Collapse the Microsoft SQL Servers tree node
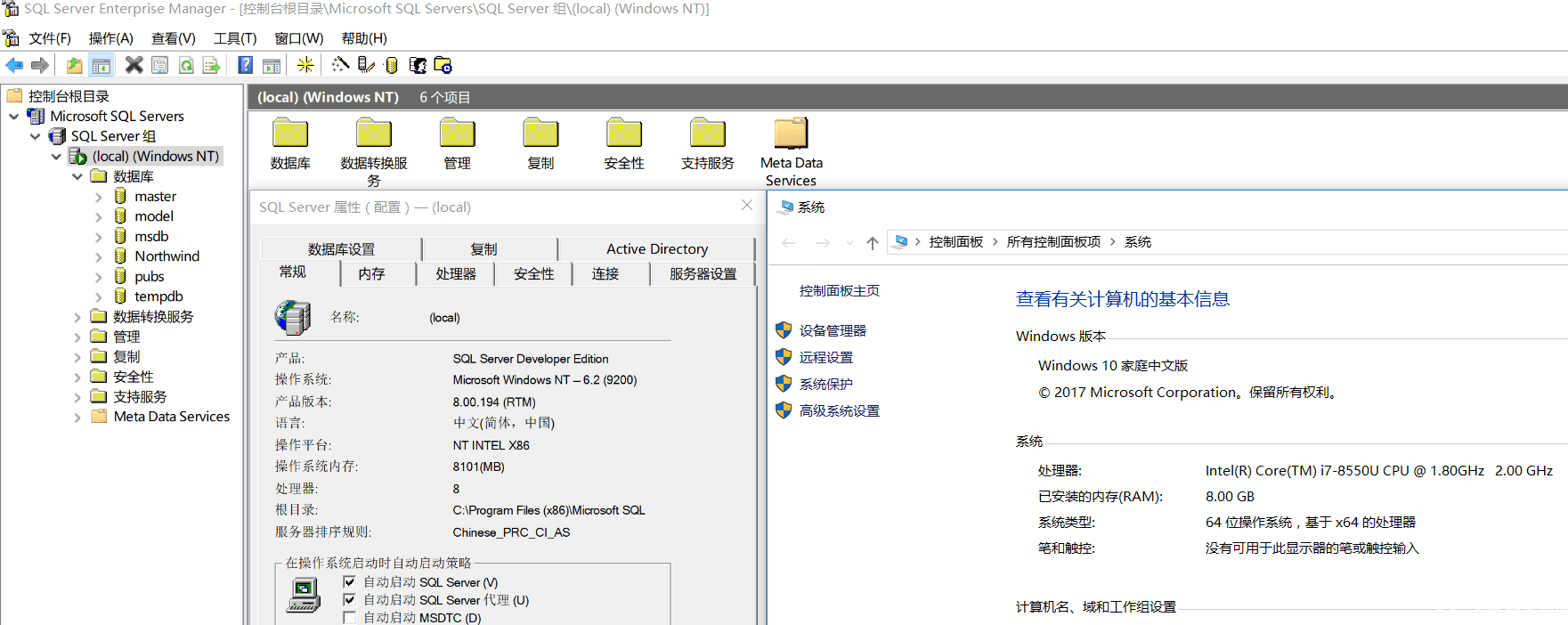Image resolution: width=1568 pixels, height=625 pixels. click(x=14, y=117)
